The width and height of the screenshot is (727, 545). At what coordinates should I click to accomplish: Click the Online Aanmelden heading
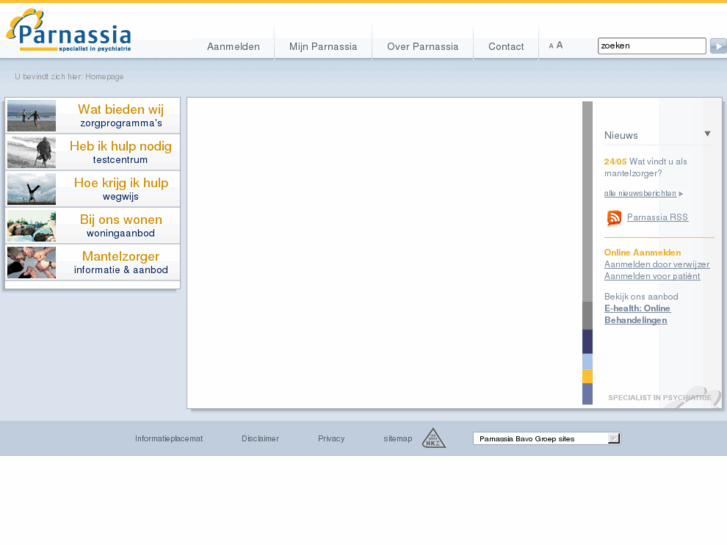pos(642,252)
